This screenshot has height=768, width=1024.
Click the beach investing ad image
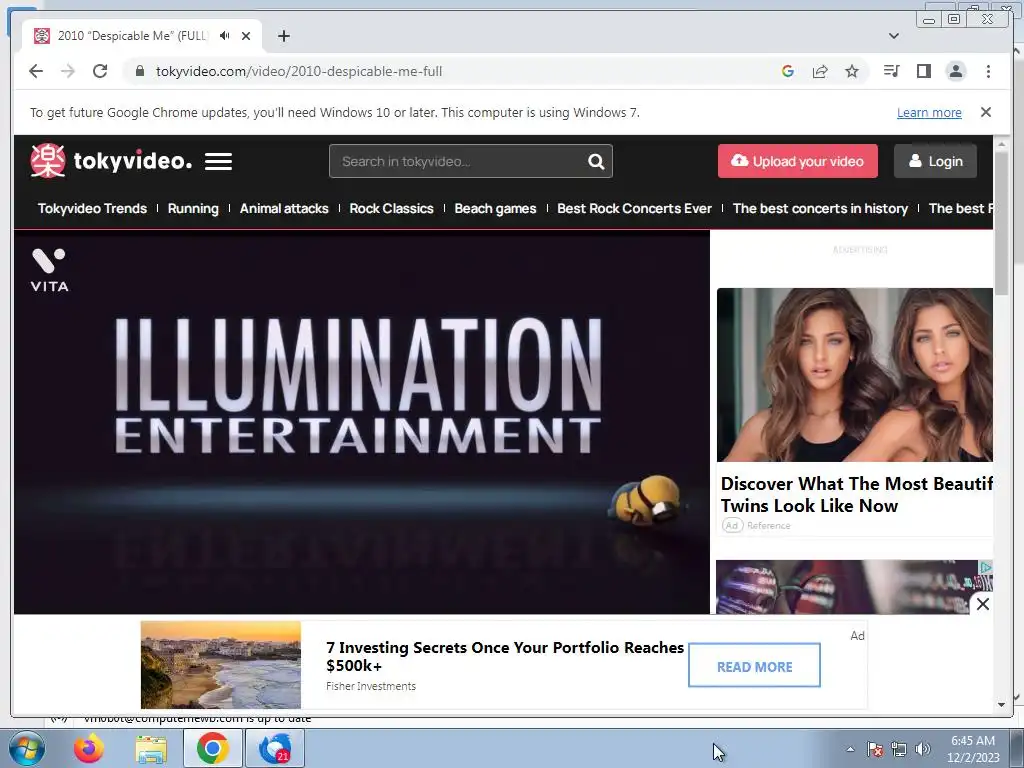pos(221,665)
